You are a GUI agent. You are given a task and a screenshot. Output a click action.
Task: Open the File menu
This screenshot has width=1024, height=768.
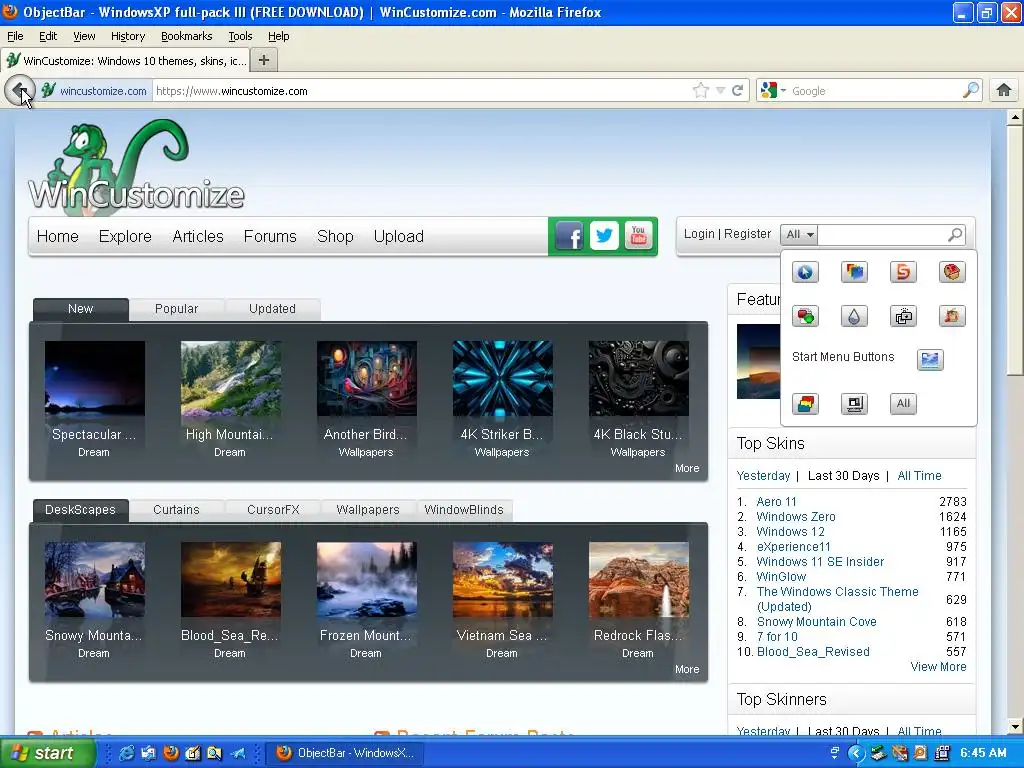pos(15,36)
